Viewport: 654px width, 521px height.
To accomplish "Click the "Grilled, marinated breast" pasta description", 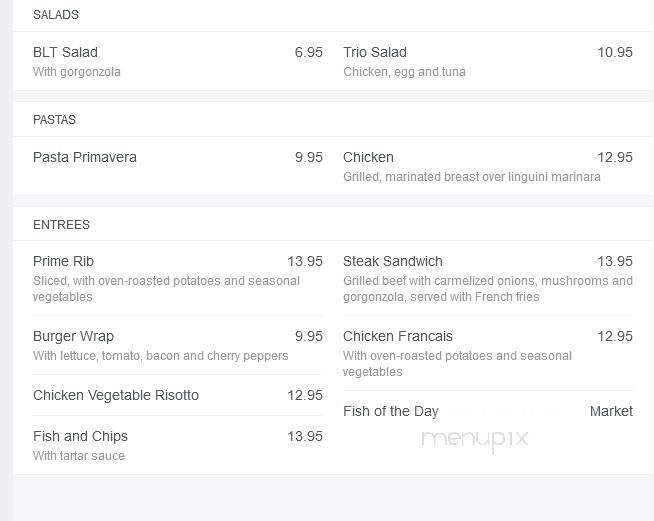I will click(472, 177).
